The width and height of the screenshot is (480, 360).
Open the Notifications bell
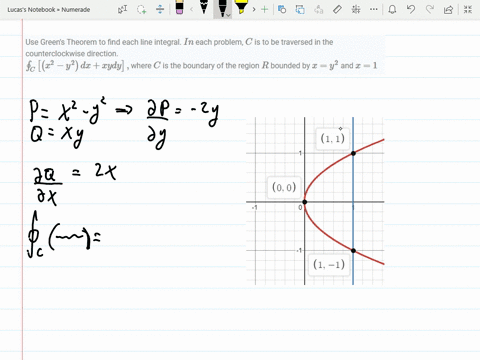coord(392,9)
